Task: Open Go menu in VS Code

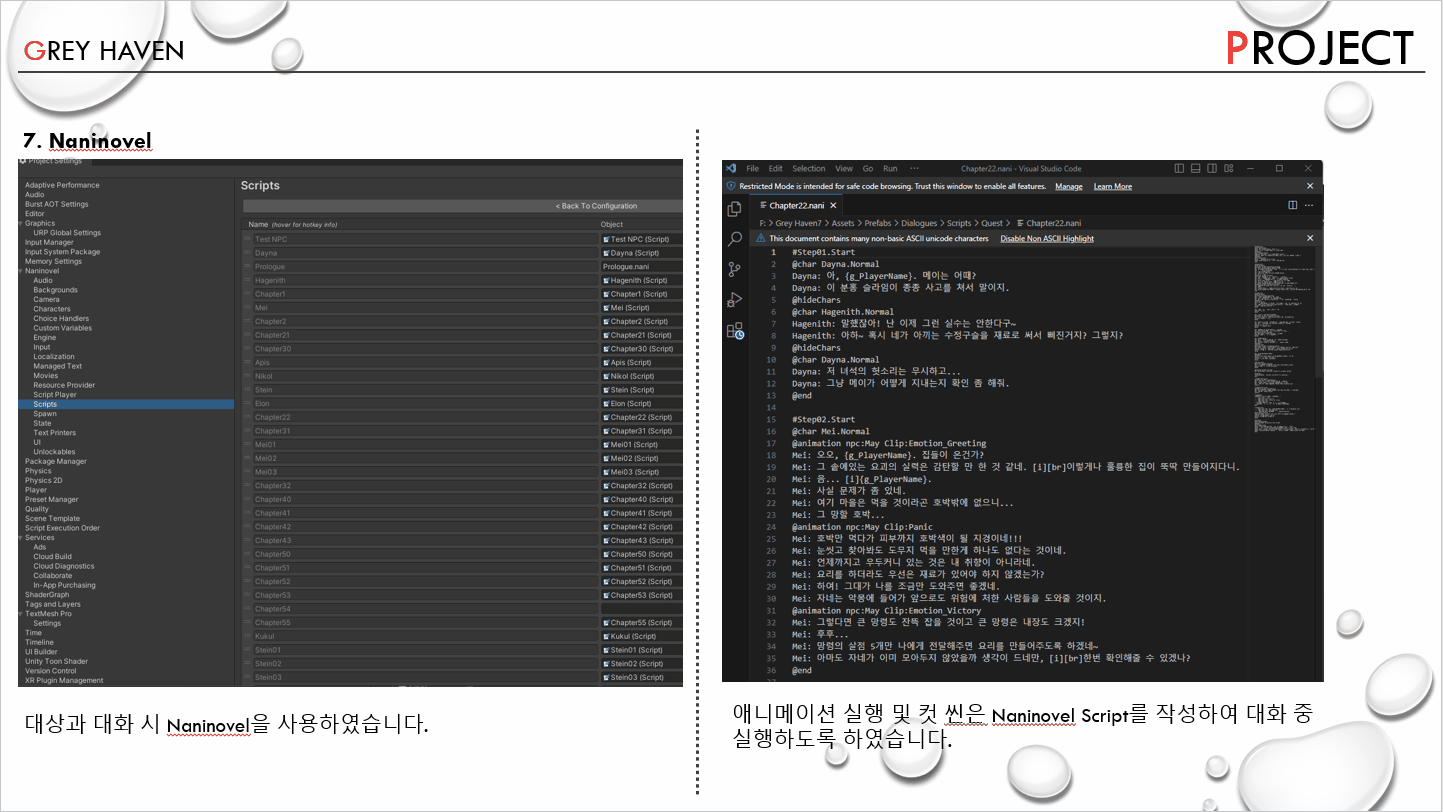Action: (x=867, y=169)
